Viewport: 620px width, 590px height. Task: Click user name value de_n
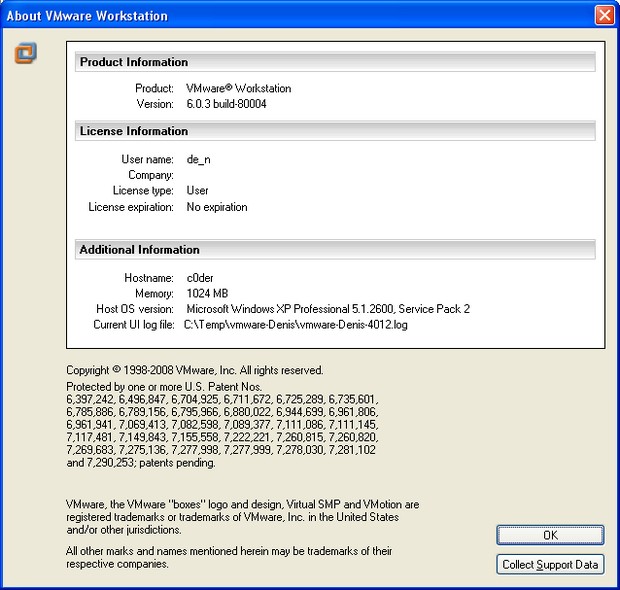[198, 159]
